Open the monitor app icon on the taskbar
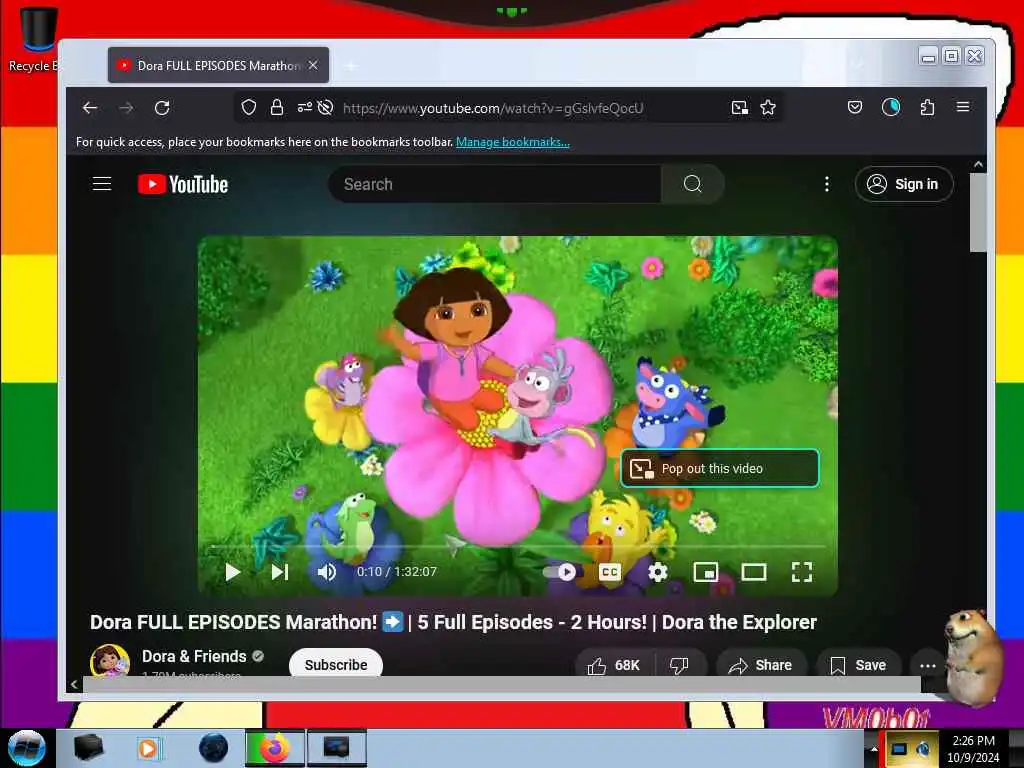This screenshot has height=768, width=1024. click(337, 748)
